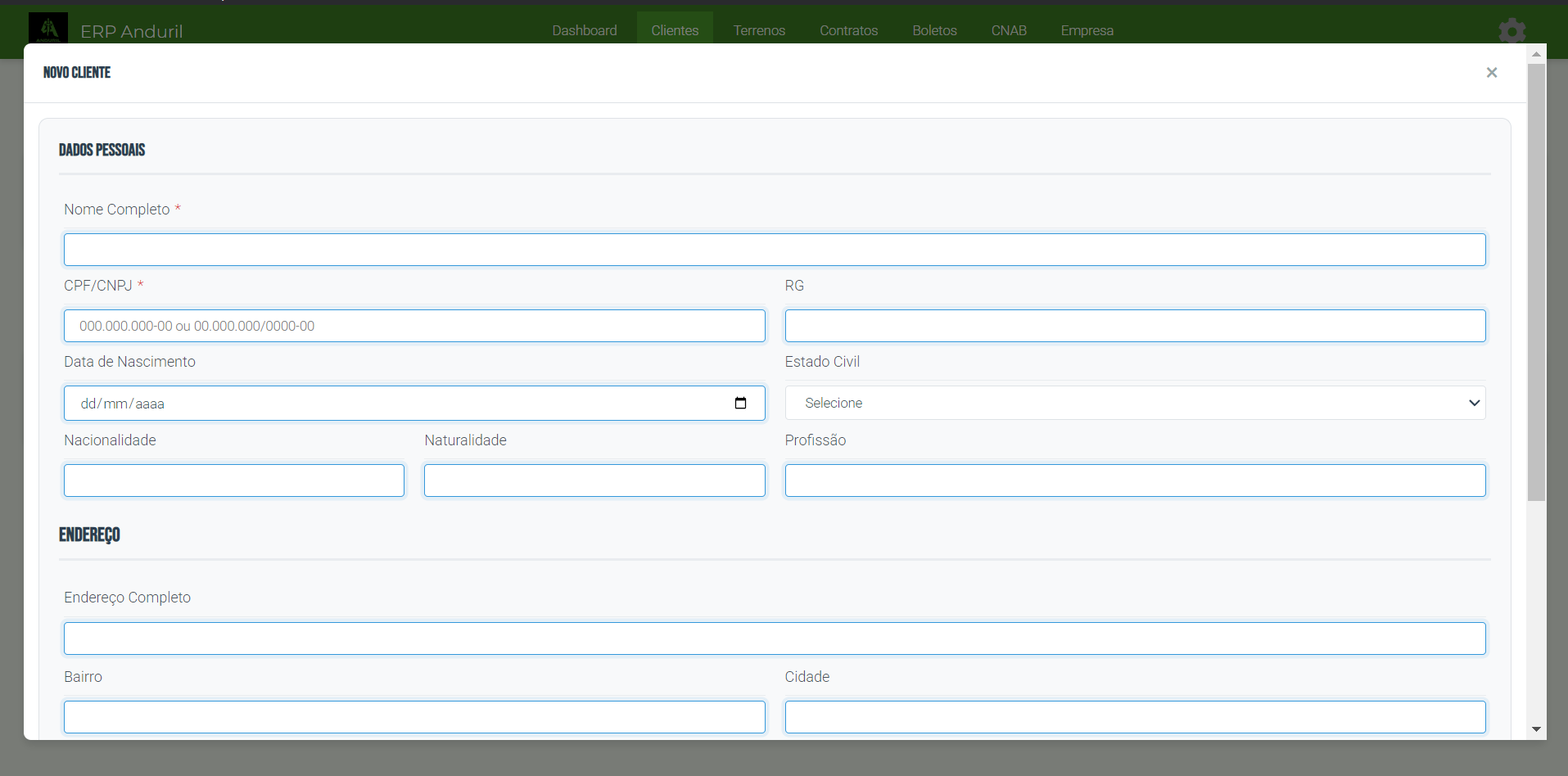Select the RG text field
This screenshot has height=776, width=1568.
click(1134, 326)
